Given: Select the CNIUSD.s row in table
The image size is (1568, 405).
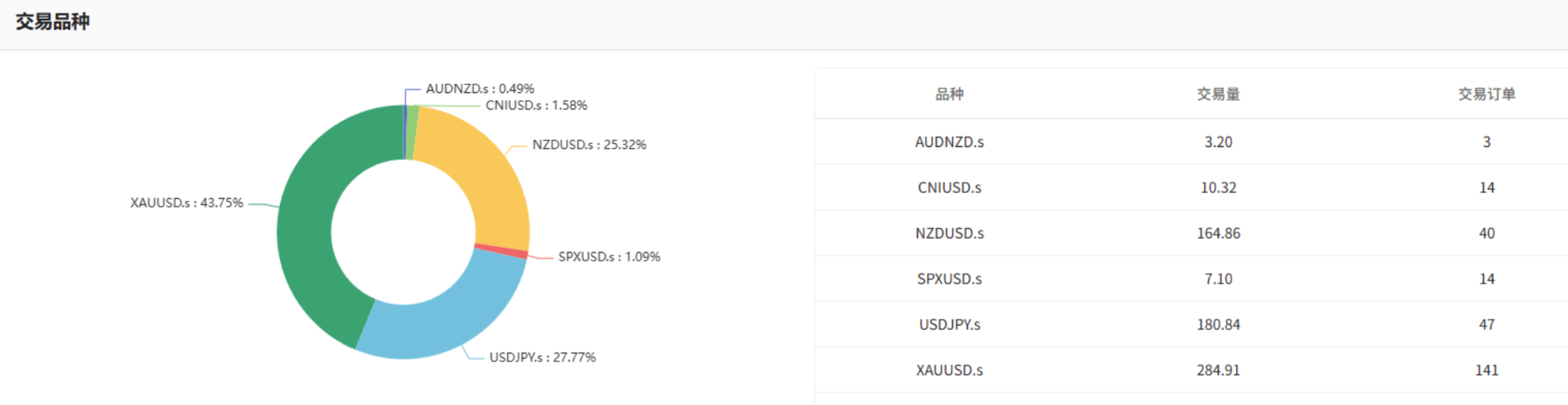Looking at the screenshot, I should (1191, 187).
